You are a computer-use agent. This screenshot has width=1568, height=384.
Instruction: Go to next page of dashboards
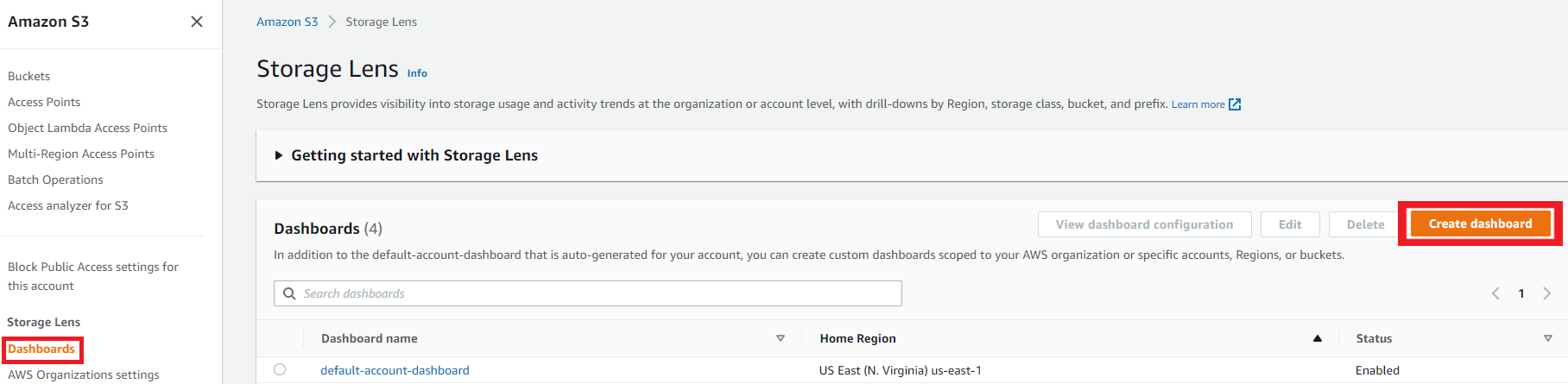click(x=1546, y=293)
